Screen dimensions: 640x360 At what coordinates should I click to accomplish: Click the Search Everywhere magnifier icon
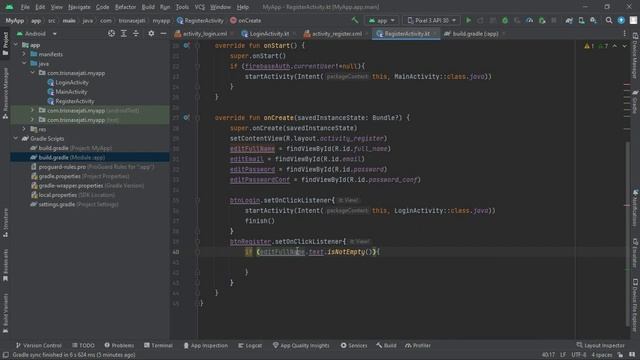[x=609, y=20]
